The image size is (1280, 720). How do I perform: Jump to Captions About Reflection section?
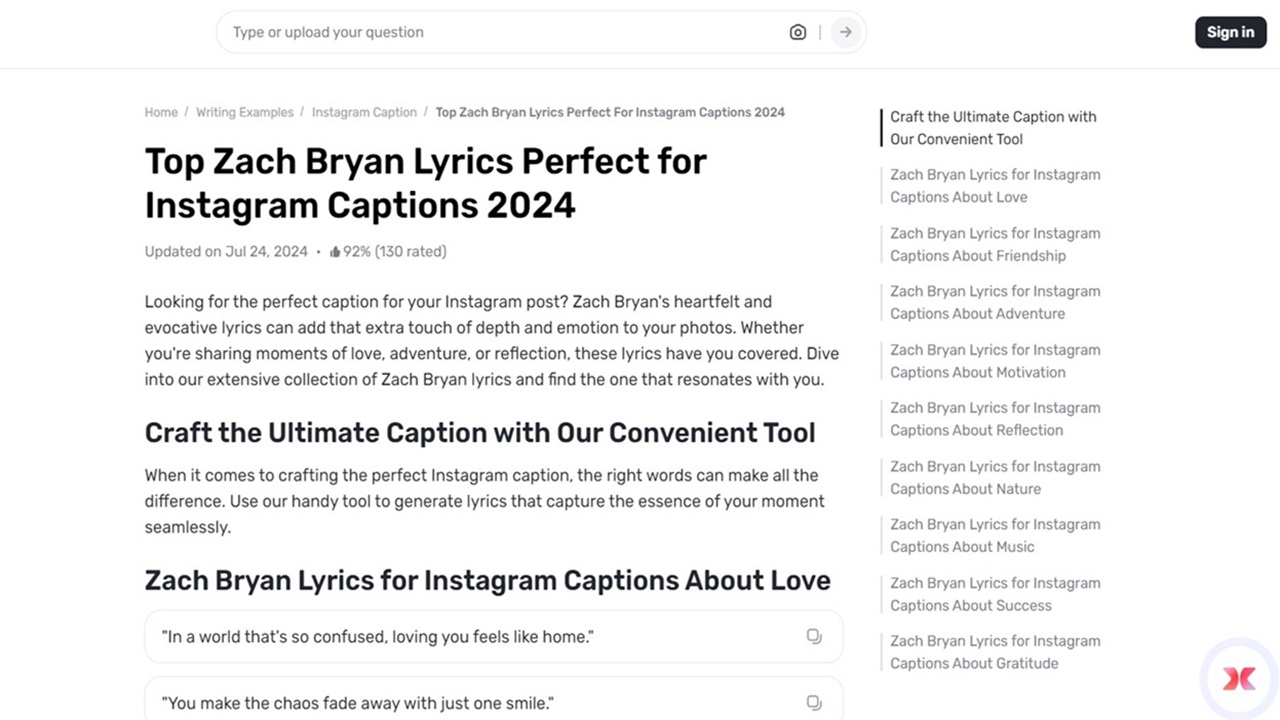point(995,418)
